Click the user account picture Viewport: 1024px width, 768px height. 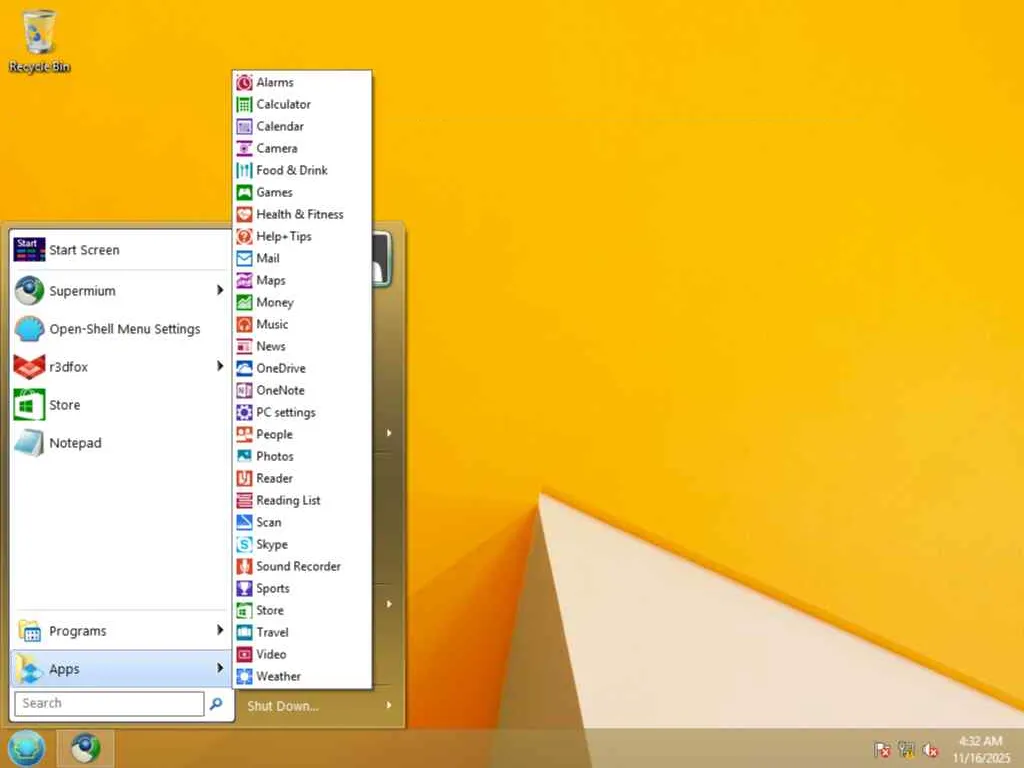pyautogui.click(x=382, y=259)
